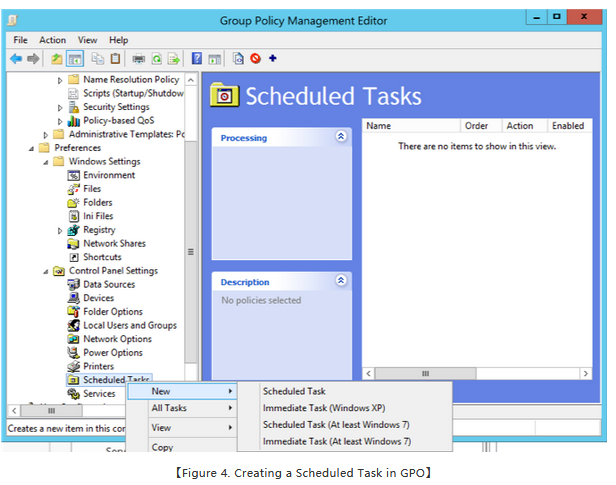Viewport: 616px width, 485px height.
Task: Click the Back arrow toolbar icon
Action: click(x=16, y=59)
